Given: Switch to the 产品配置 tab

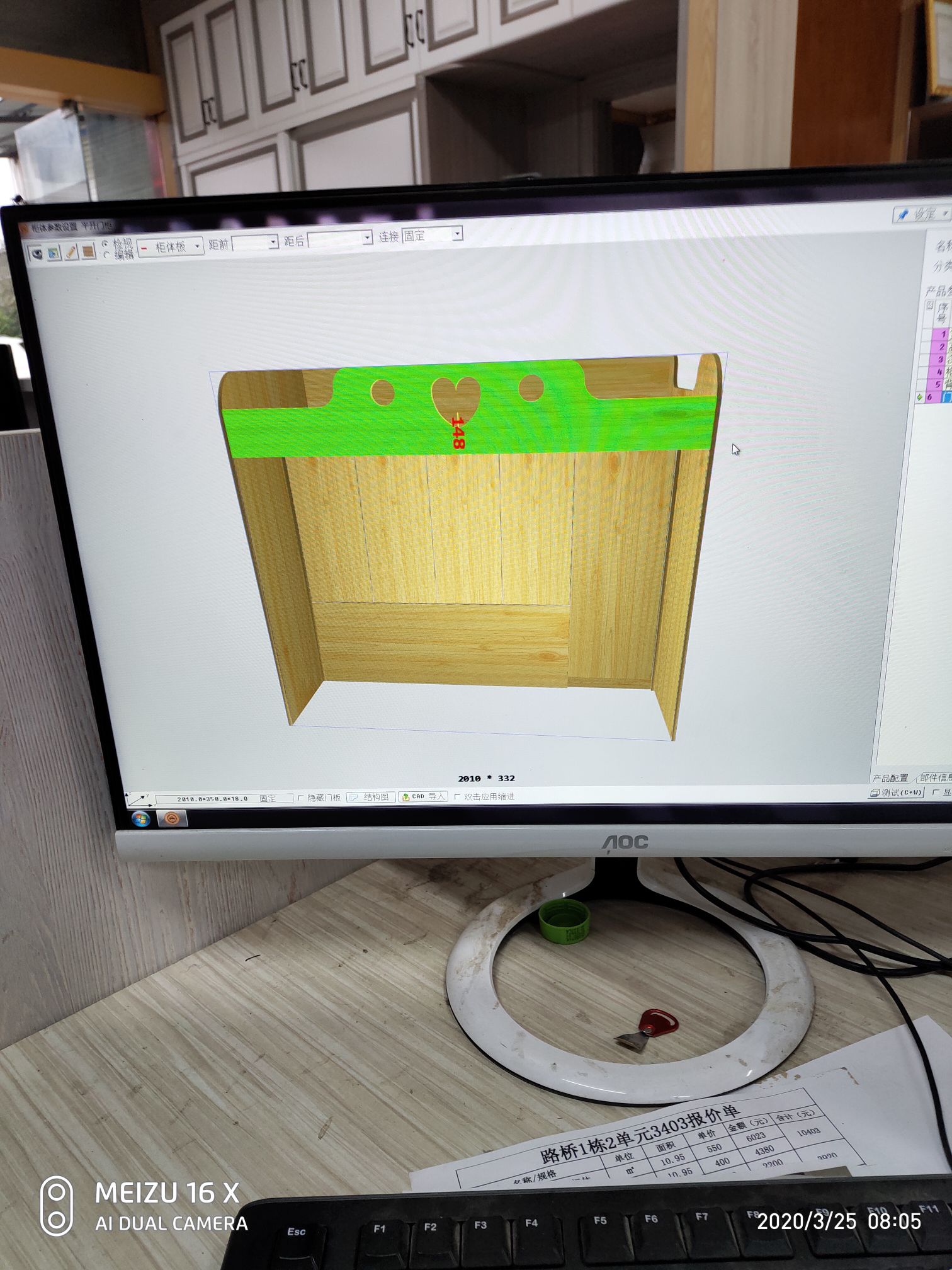Looking at the screenshot, I should click(x=890, y=778).
